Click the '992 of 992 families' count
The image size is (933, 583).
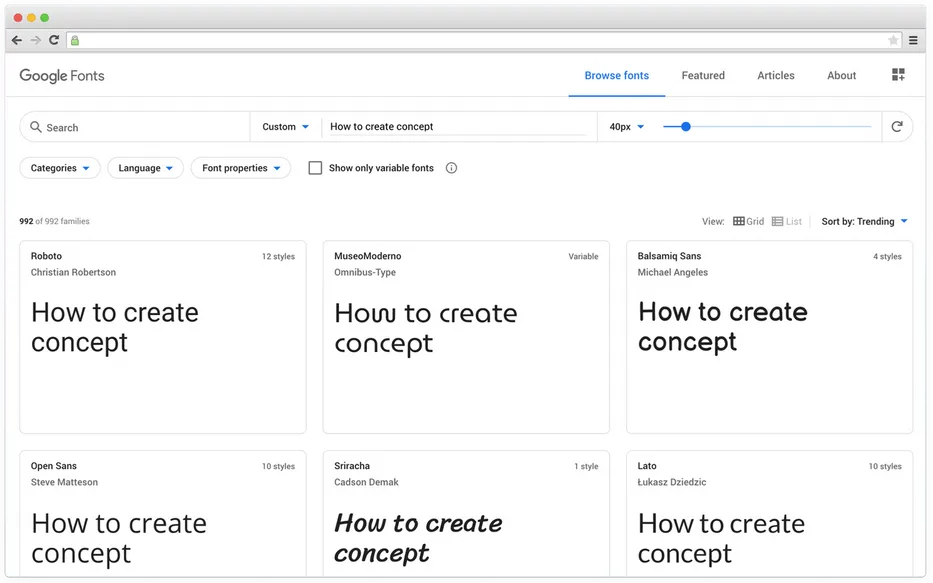[54, 221]
